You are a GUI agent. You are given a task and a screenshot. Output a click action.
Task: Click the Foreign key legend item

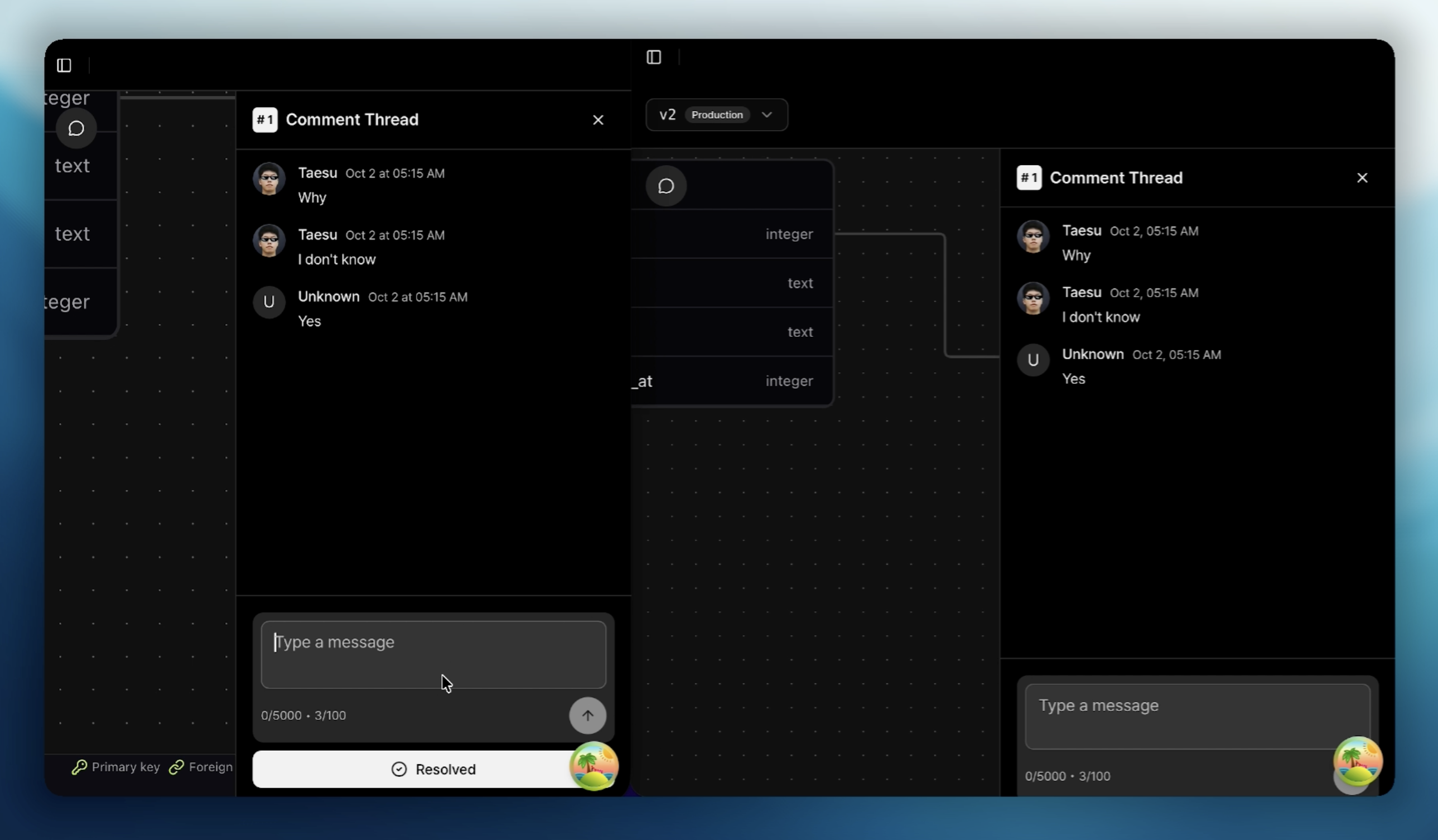[201, 767]
